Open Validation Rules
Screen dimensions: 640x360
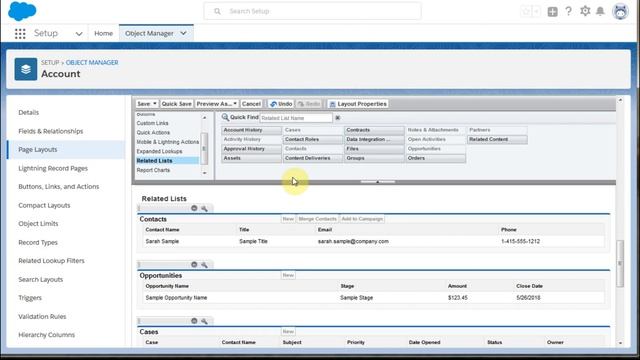tap(42, 317)
